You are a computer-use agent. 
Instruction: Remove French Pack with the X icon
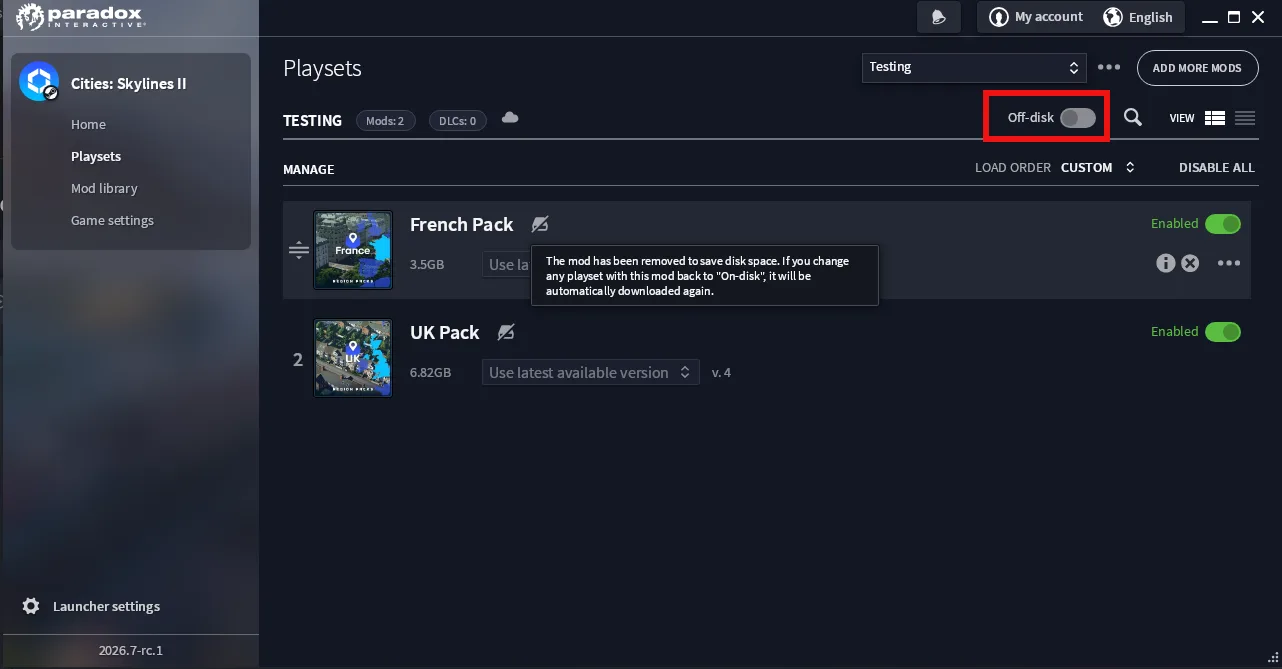pos(1190,263)
